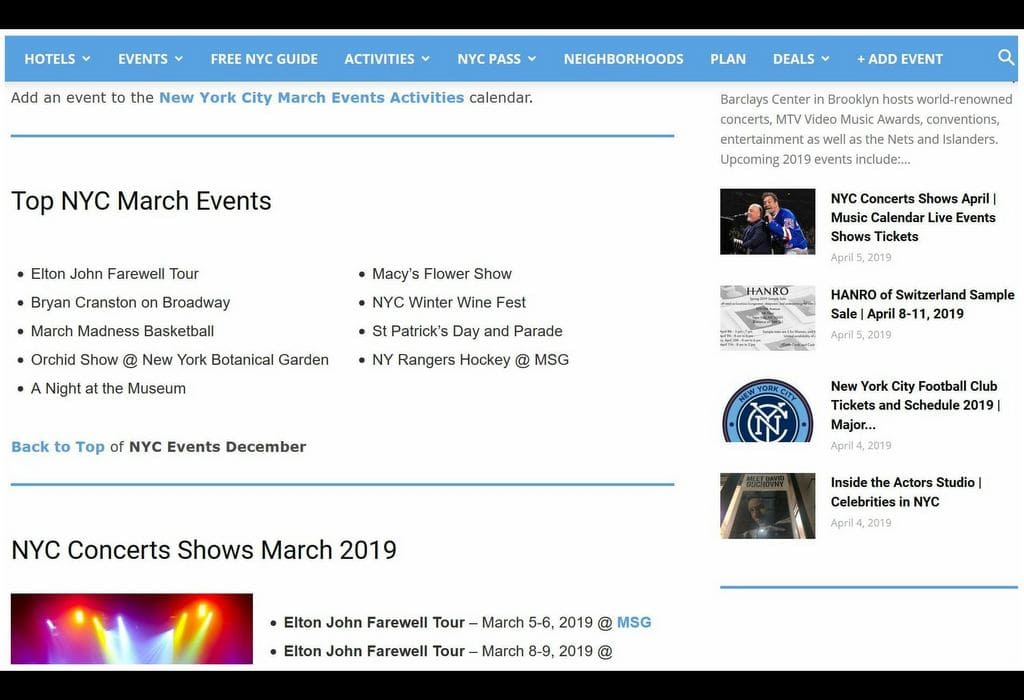Open New York City Football Club article
1024x700 pixels.
(x=915, y=405)
